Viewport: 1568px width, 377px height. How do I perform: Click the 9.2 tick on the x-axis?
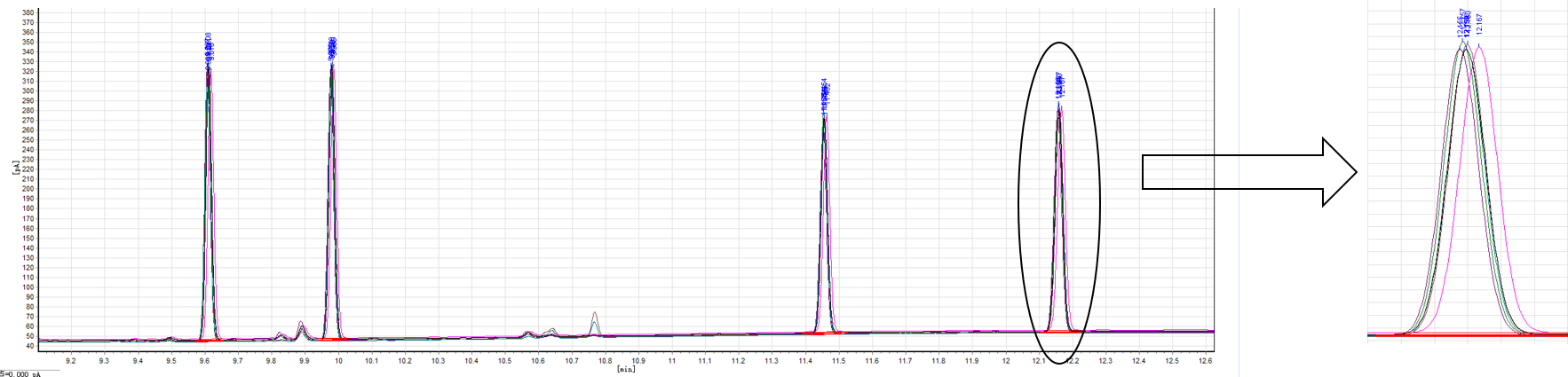[x=71, y=361]
